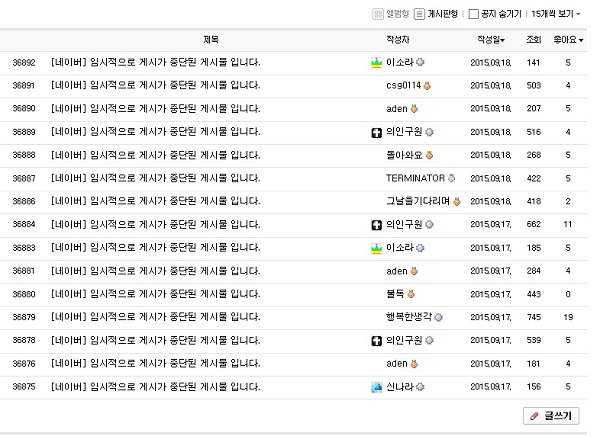
Task: Sort posts by 작성일 column dropdown
Action: pos(490,40)
